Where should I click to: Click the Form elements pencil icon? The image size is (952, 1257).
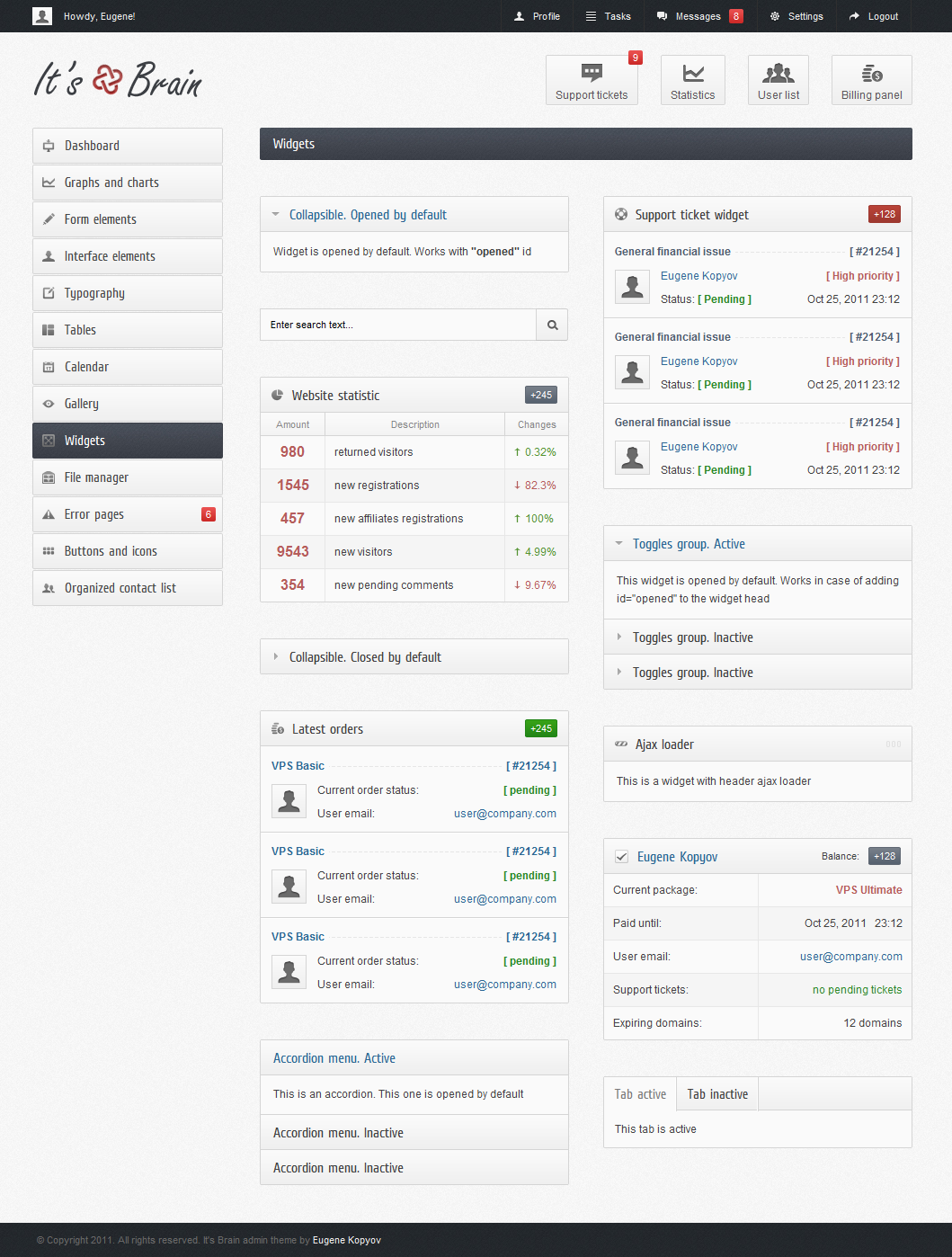point(49,219)
